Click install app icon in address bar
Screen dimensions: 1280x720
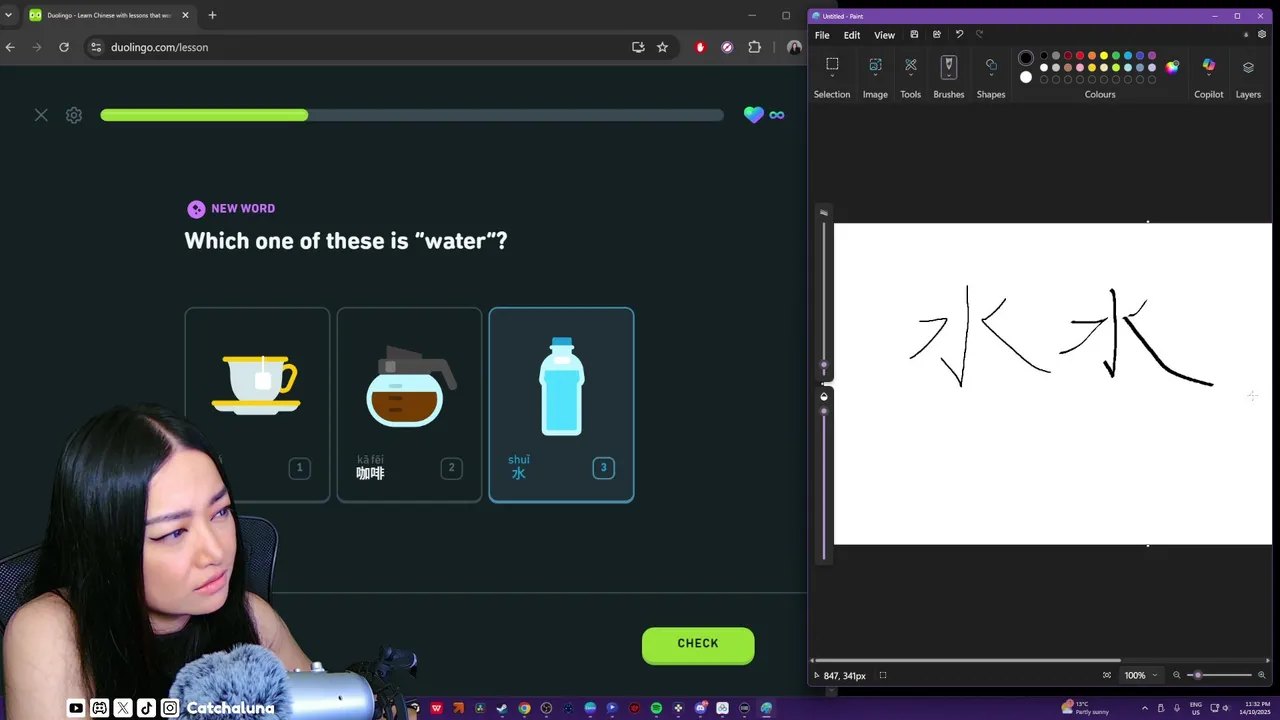coord(638,47)
